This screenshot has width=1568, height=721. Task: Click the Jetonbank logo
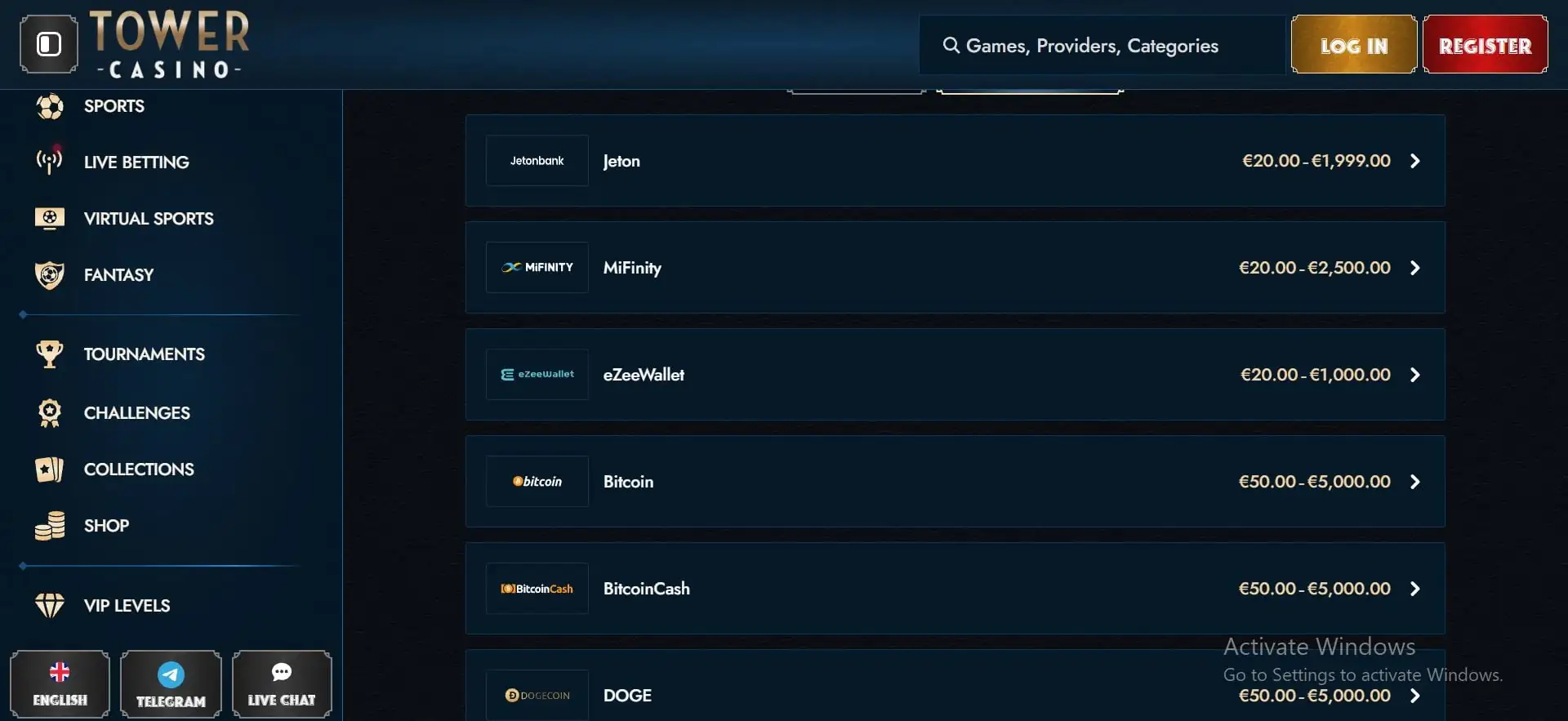point(537,161)
